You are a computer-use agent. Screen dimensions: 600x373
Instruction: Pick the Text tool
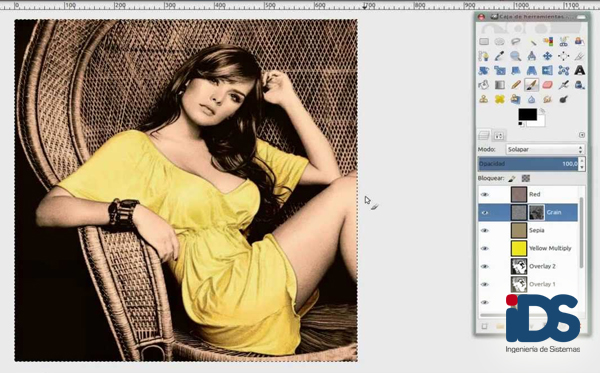coord(579,70)
